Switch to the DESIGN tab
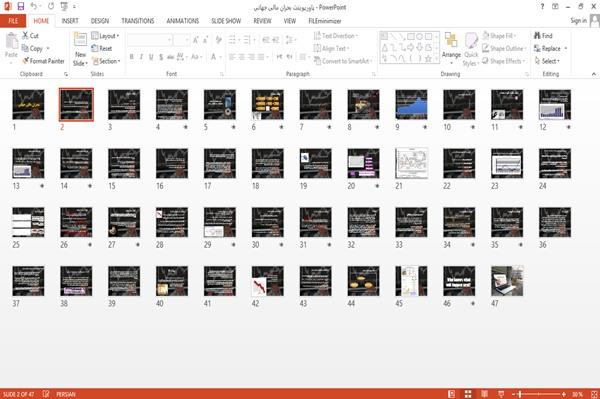This screenshot has width=600, height=399. tap(99, 21)
